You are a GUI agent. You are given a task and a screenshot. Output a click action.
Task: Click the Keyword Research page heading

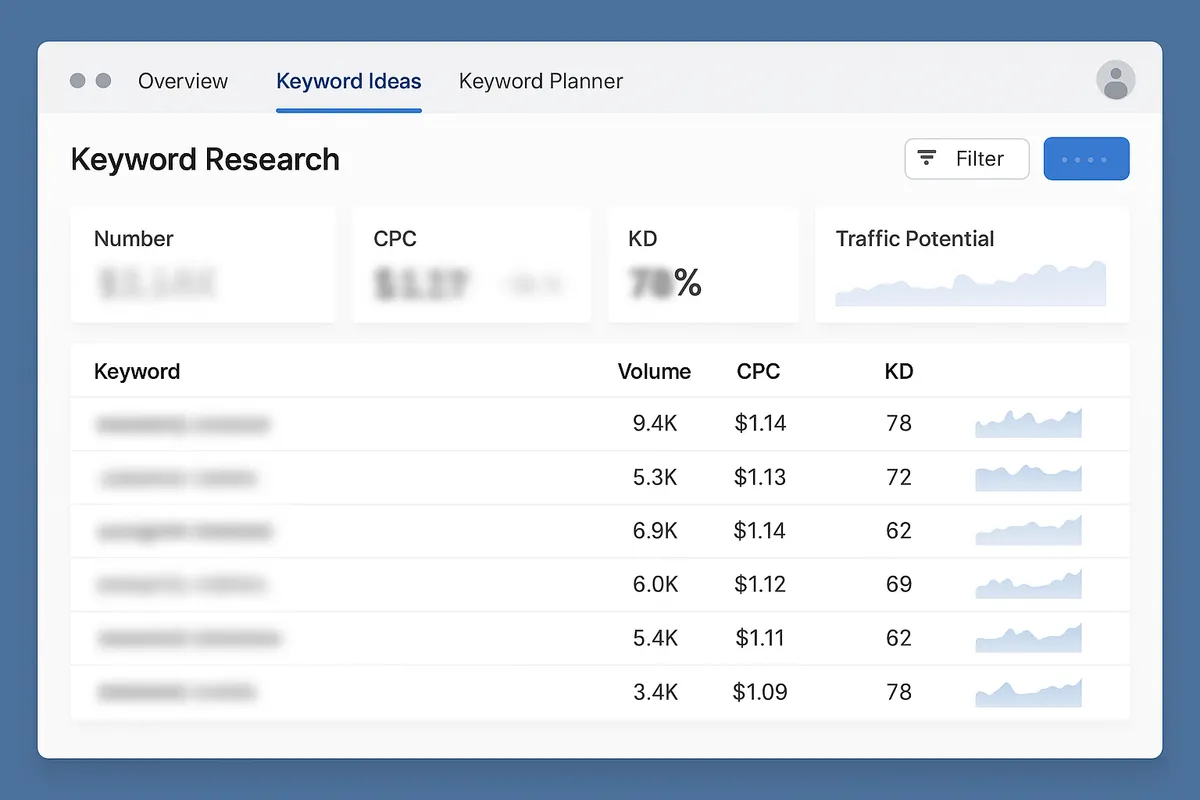205,159
